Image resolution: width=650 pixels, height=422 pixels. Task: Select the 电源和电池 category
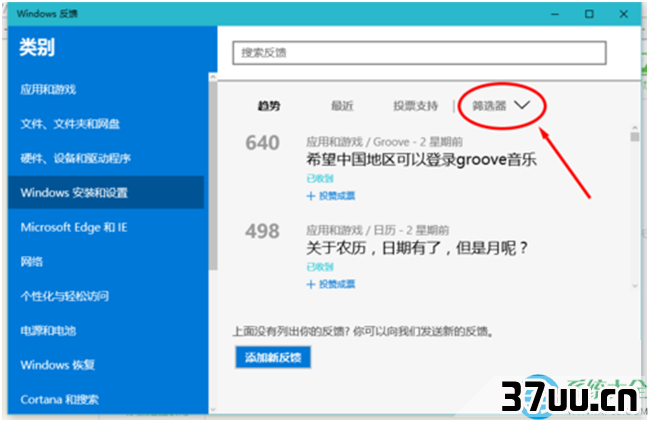[48, 330]
